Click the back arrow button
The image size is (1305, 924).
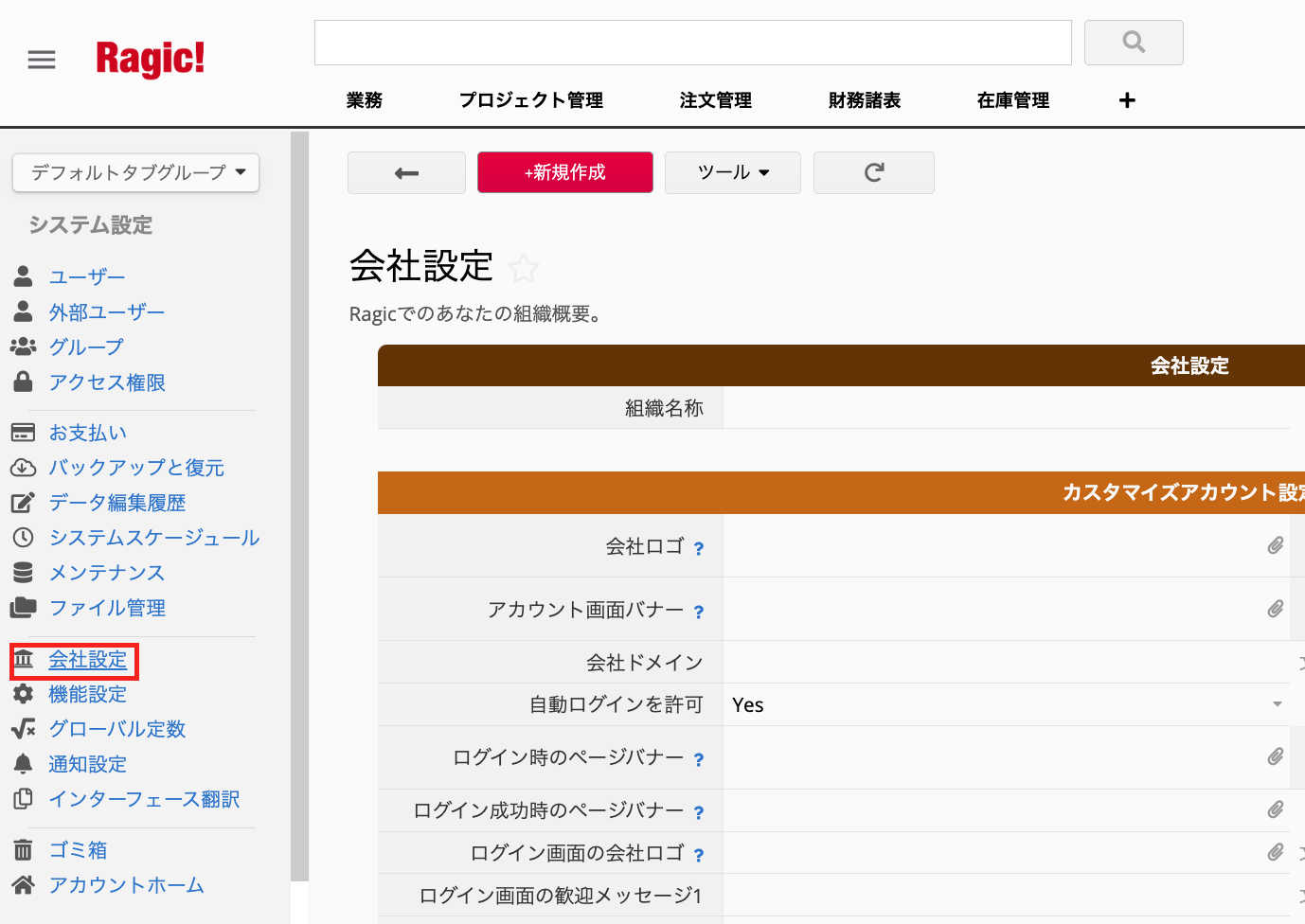406,173
